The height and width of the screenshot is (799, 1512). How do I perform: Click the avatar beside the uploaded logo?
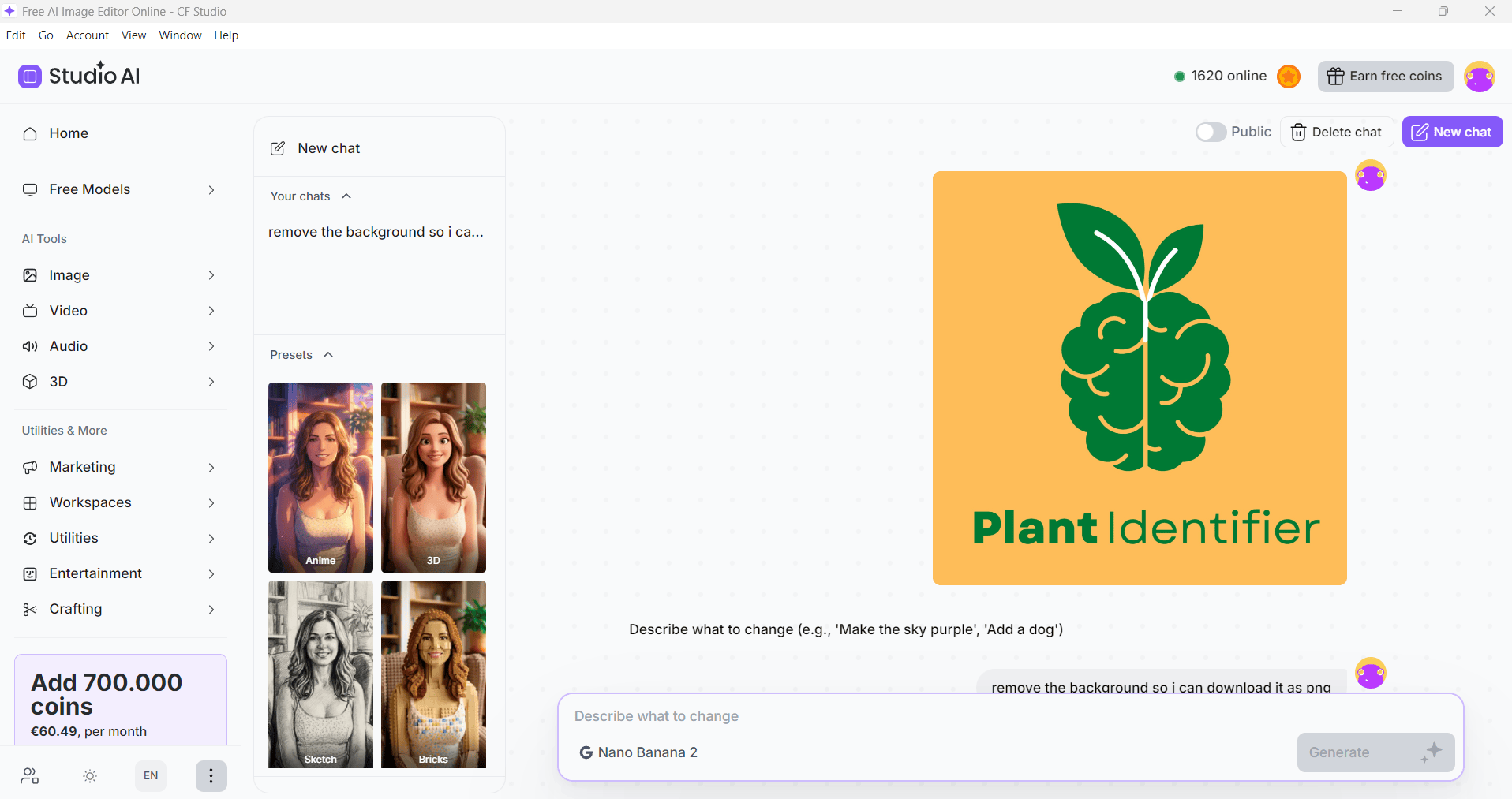pyautogui.click(x=1371, y=175)
